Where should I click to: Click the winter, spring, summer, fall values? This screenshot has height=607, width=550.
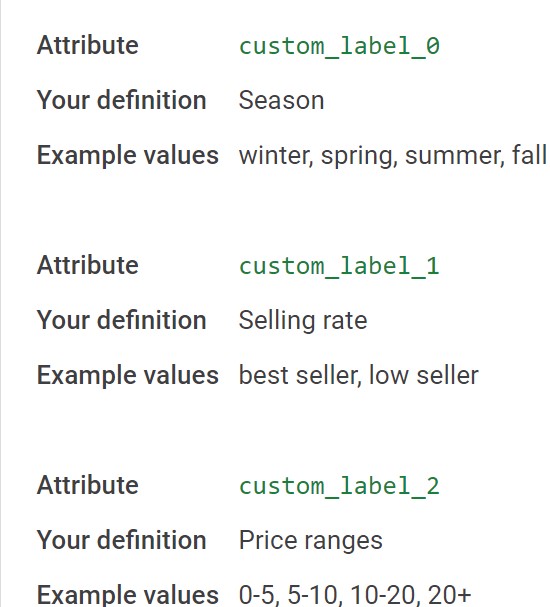pos(393,156)
